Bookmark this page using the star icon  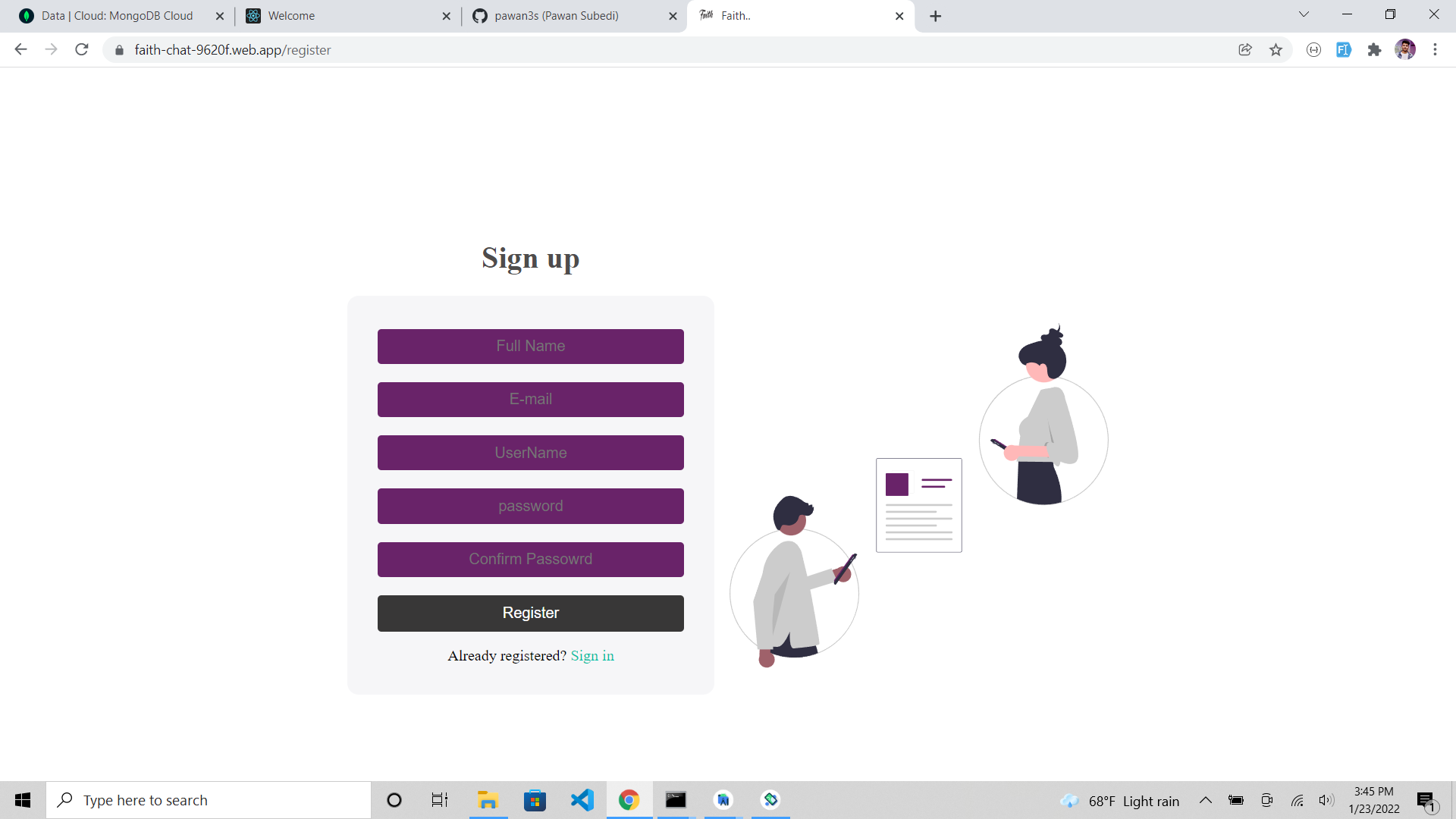click(1277, 49)
